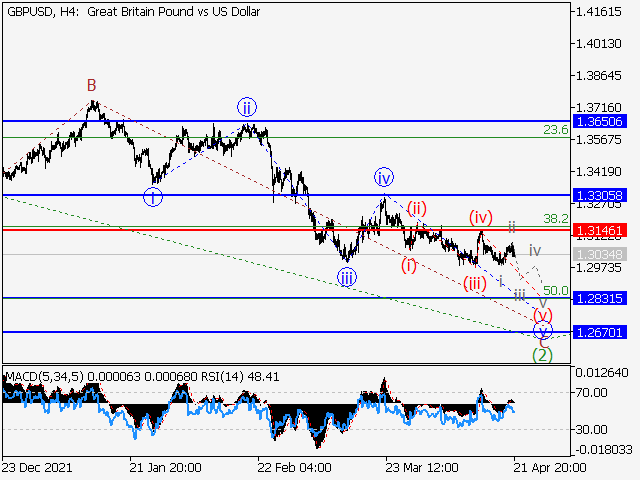
Task: Select the gray forecast wave iii label
Action: click(x=519, y=295)
